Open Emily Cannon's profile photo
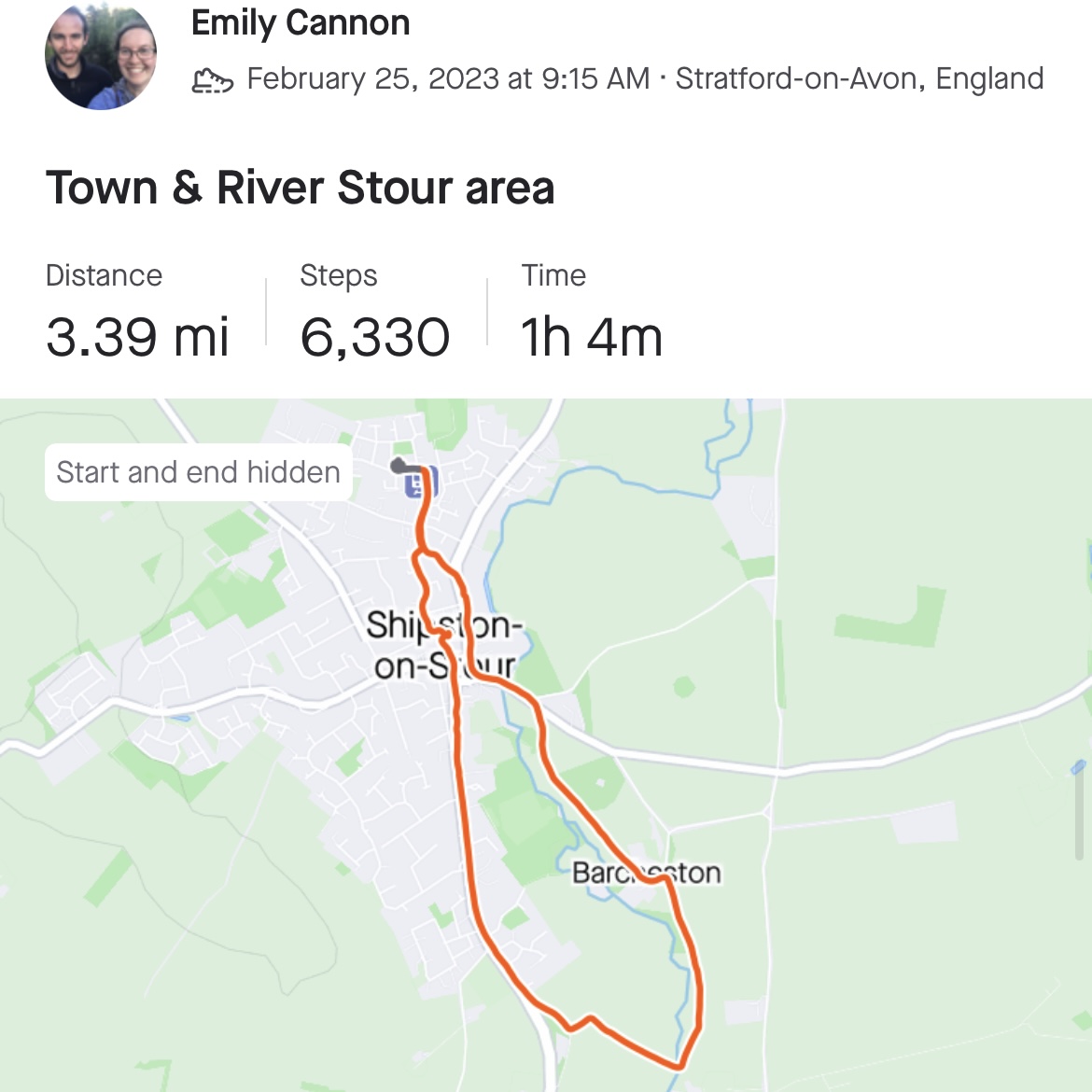The height and width of the screenshot is (1092, 1092). 101,55
